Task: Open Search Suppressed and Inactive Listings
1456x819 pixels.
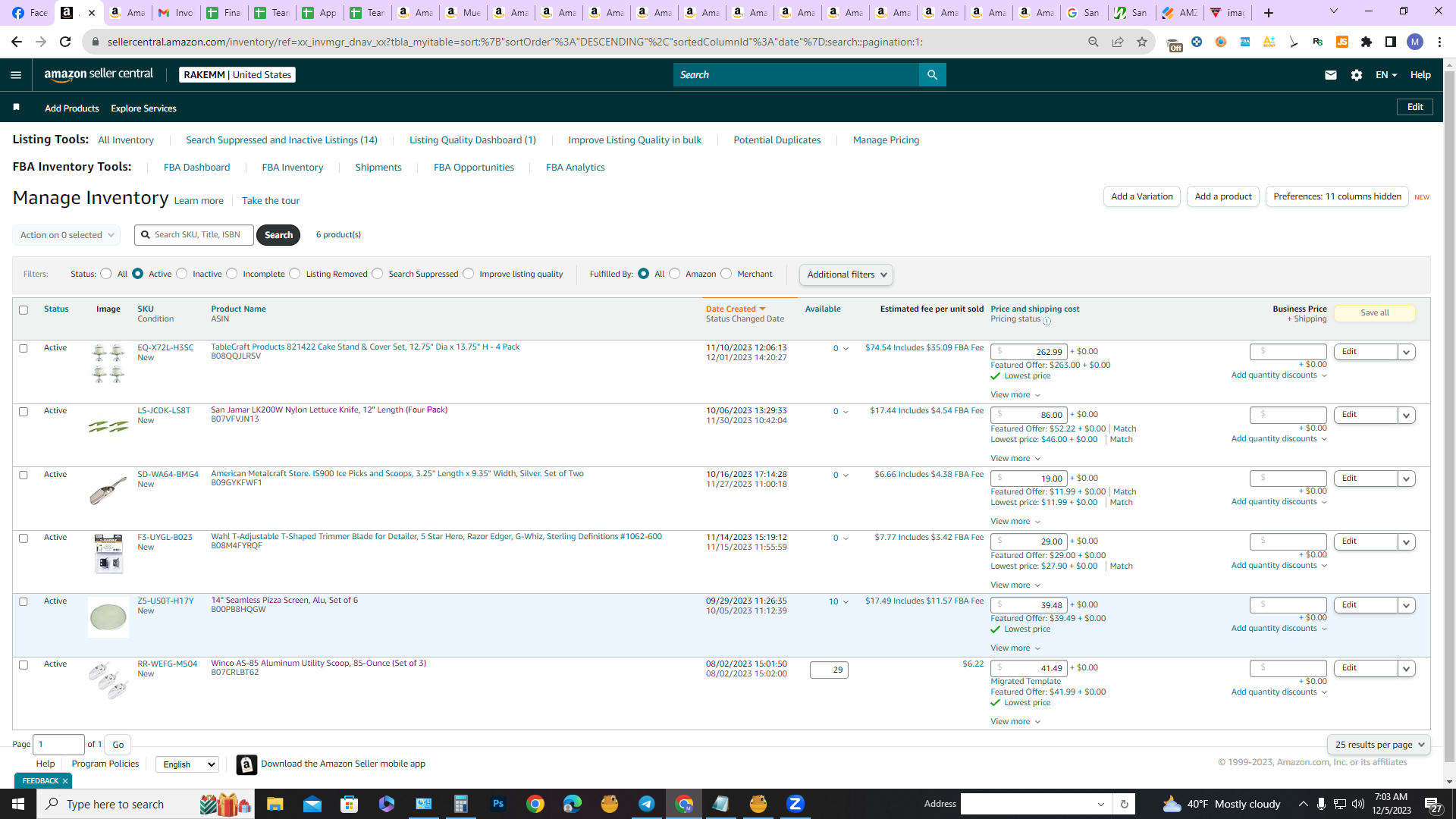Action: [281, 140]
